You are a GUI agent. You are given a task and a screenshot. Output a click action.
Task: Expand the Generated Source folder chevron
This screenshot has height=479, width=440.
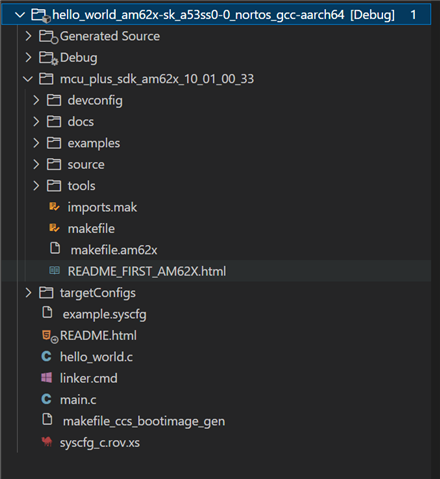28,36
